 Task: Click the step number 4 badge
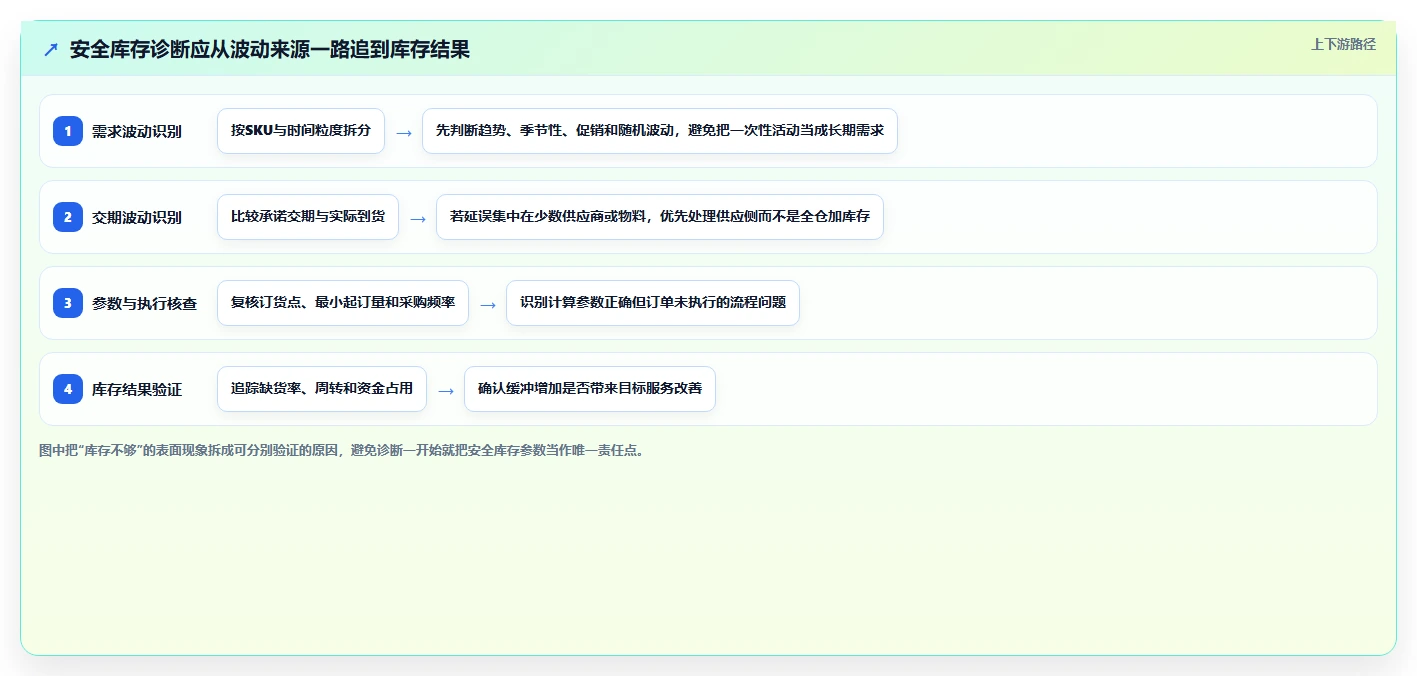tap(68, 389)
